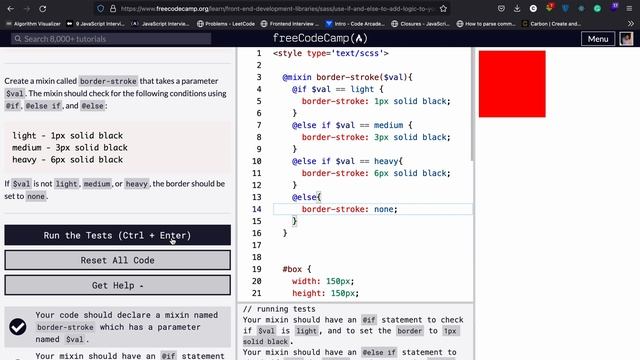The height and width of the screenshot is (360, 640).
Task: Click the // running tests console text
Action: (279, 309)
